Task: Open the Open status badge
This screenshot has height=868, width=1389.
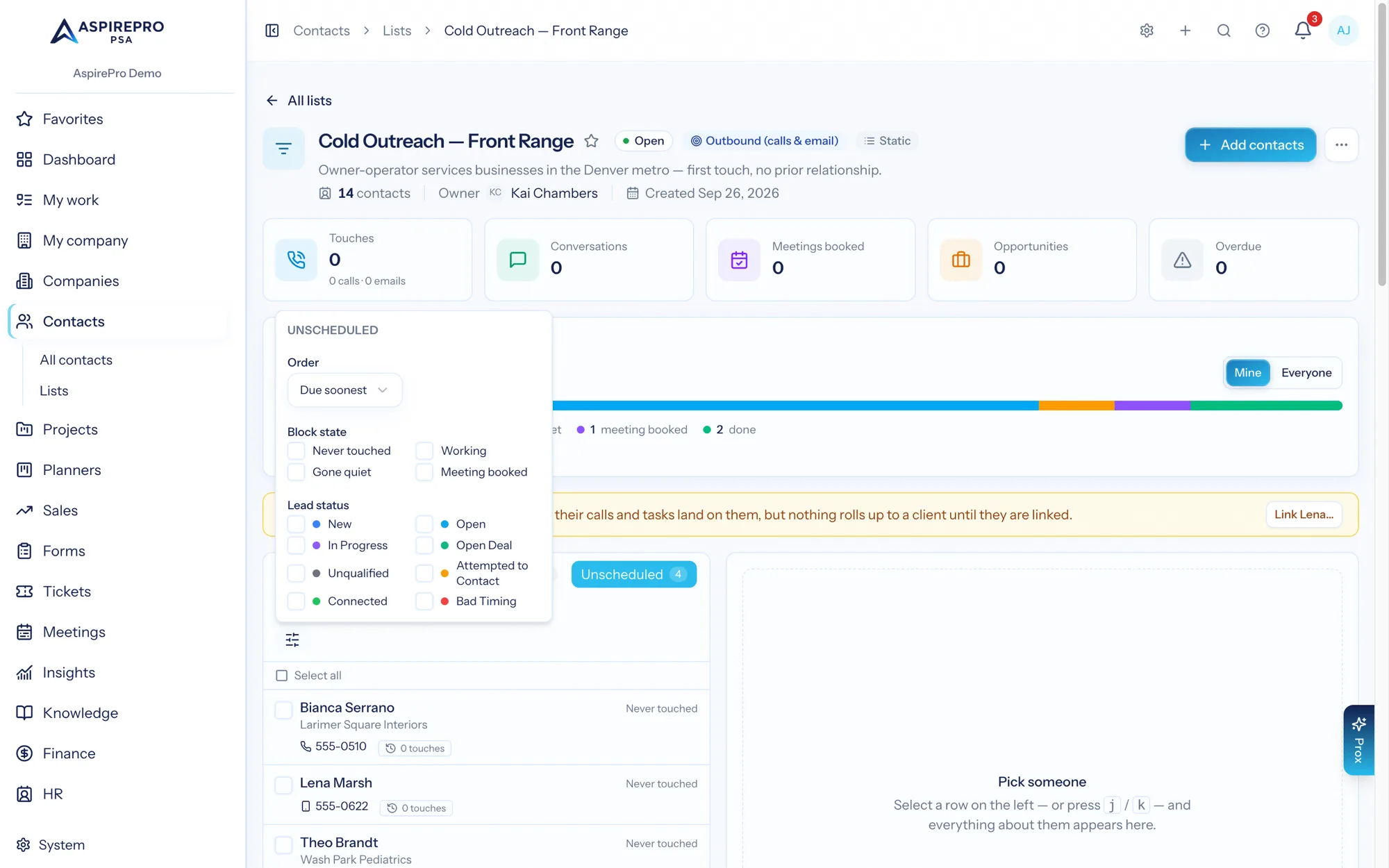Action: 643,141
